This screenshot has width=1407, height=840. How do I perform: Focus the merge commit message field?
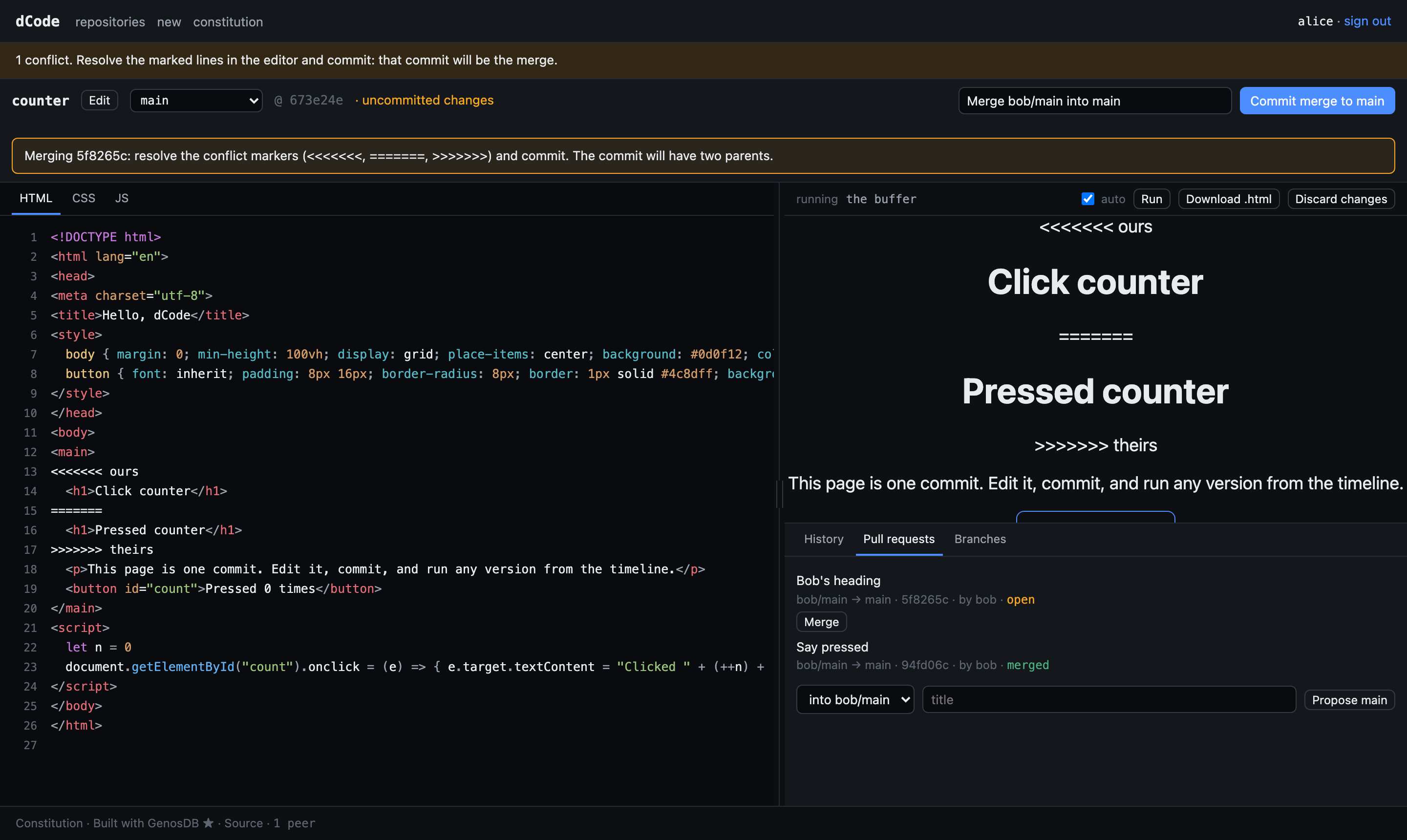1094,101
